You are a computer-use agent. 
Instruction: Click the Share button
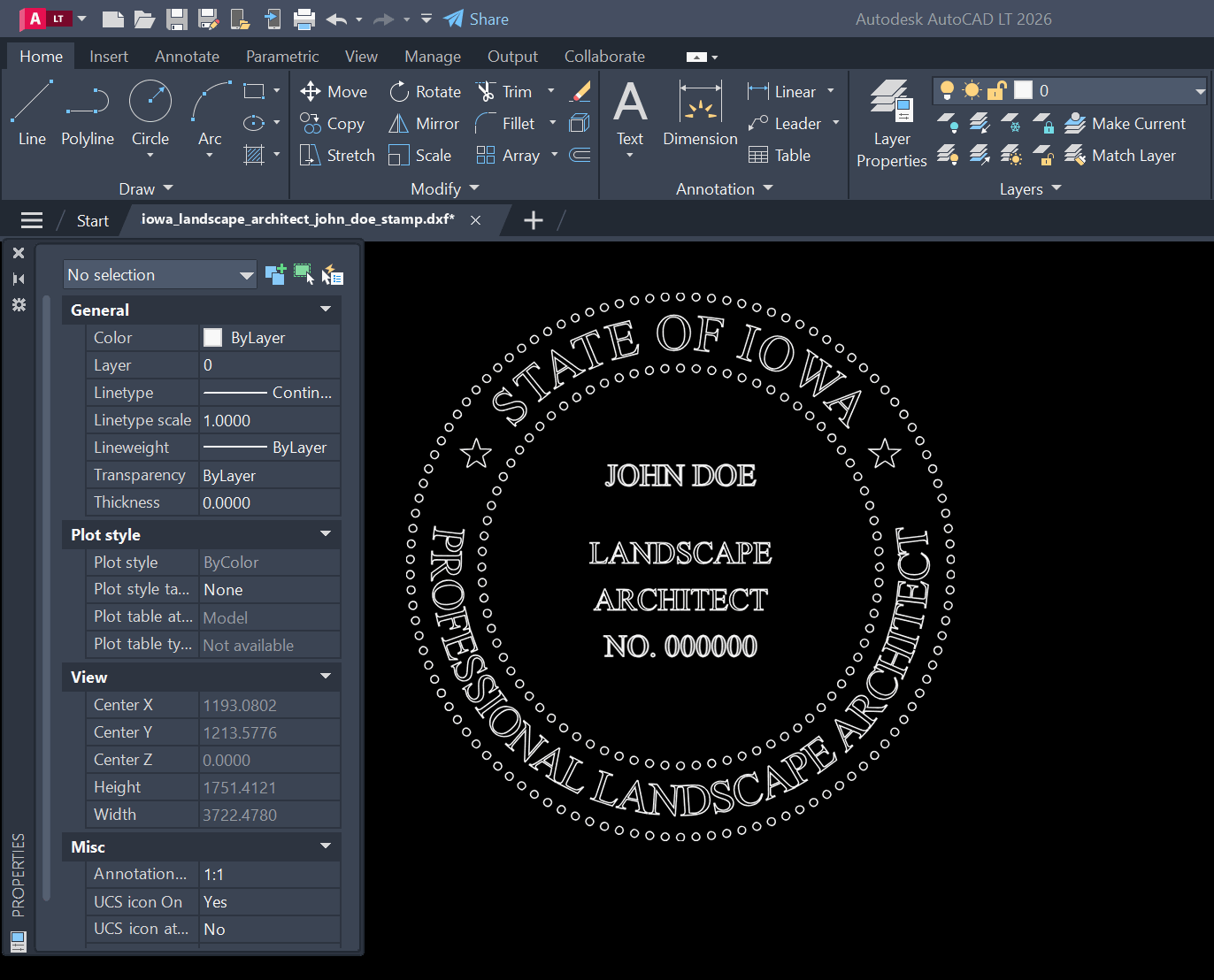coord(476,19)
